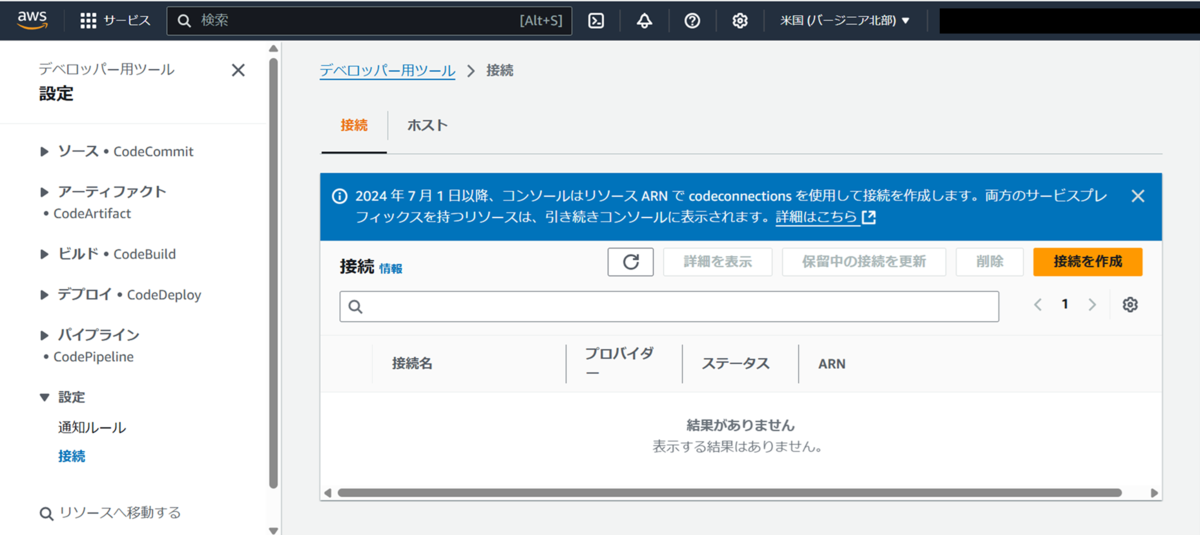The height and width of the screenshot is (535, 1200).
Task: Open the サービス grid menu
Action: pos(115,20)
